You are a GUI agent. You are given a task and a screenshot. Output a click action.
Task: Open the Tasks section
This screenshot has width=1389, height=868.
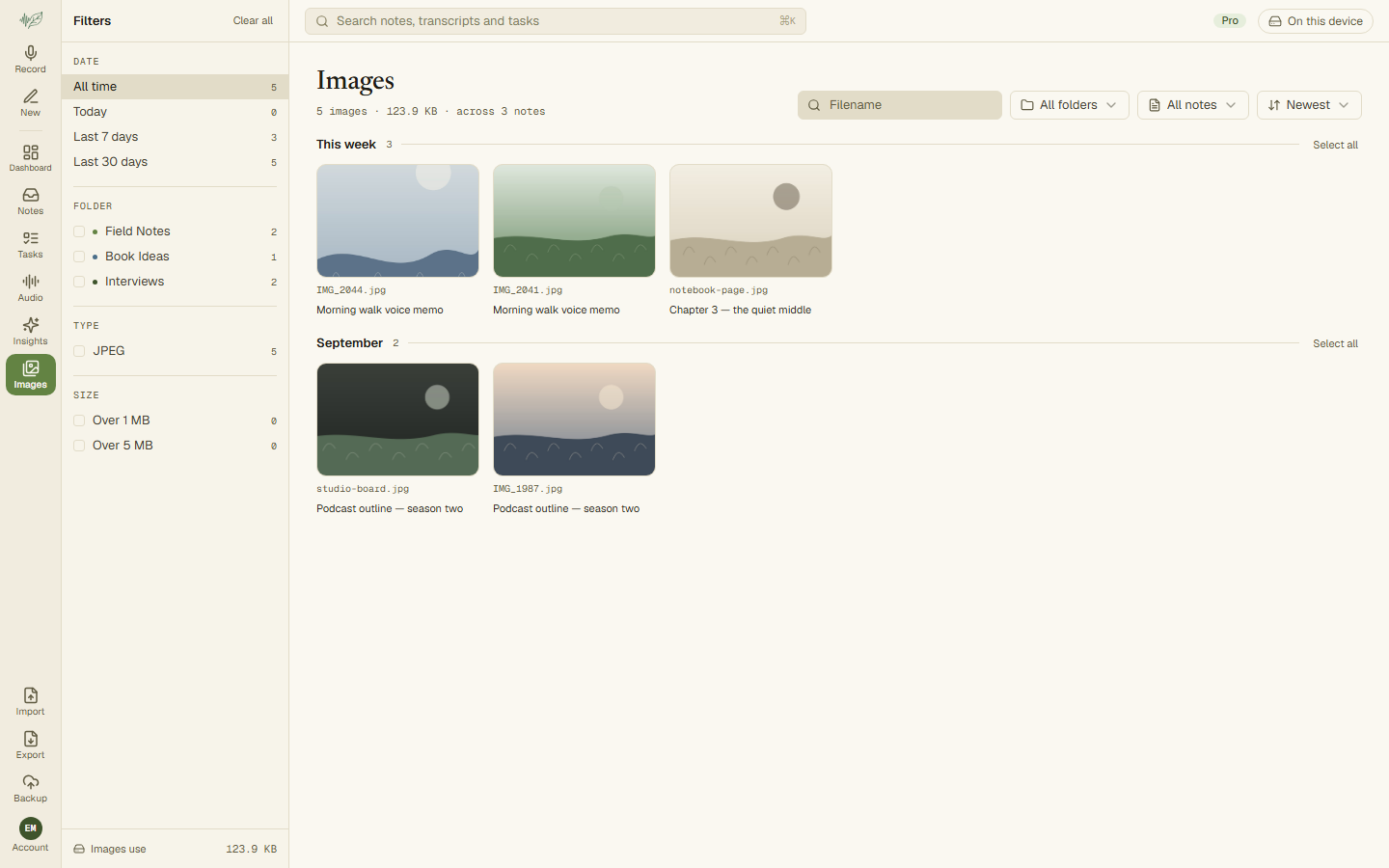[31, 244]
